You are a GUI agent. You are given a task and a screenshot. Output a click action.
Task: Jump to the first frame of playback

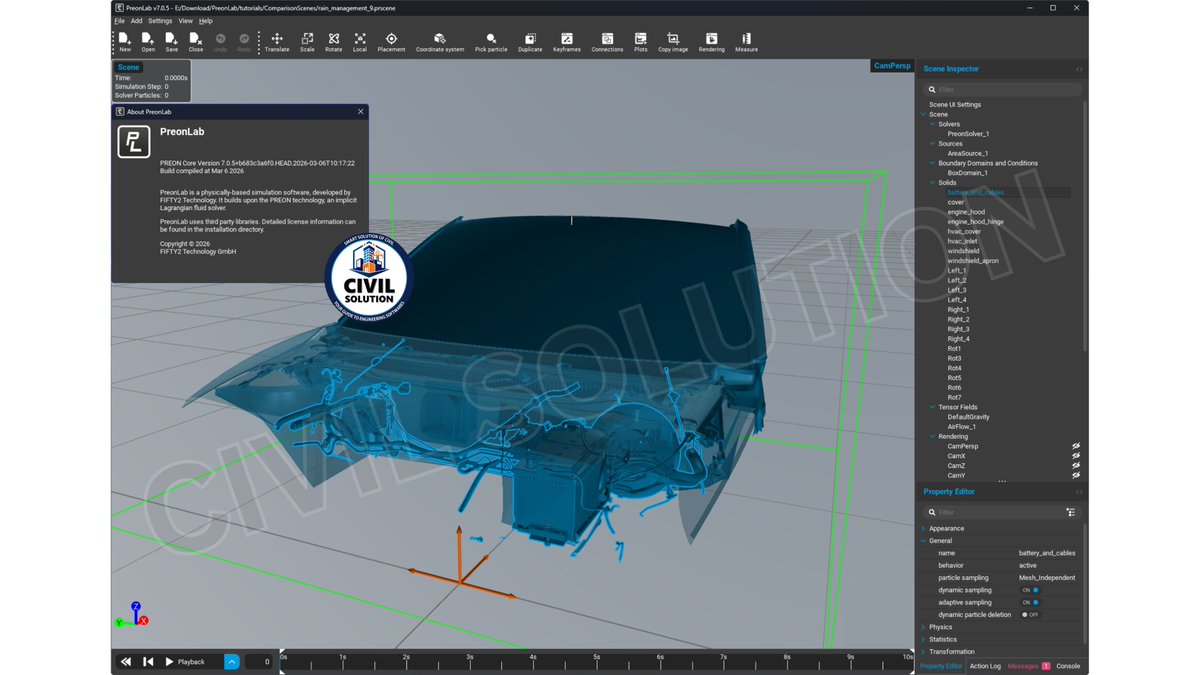(x=126, y=662)
